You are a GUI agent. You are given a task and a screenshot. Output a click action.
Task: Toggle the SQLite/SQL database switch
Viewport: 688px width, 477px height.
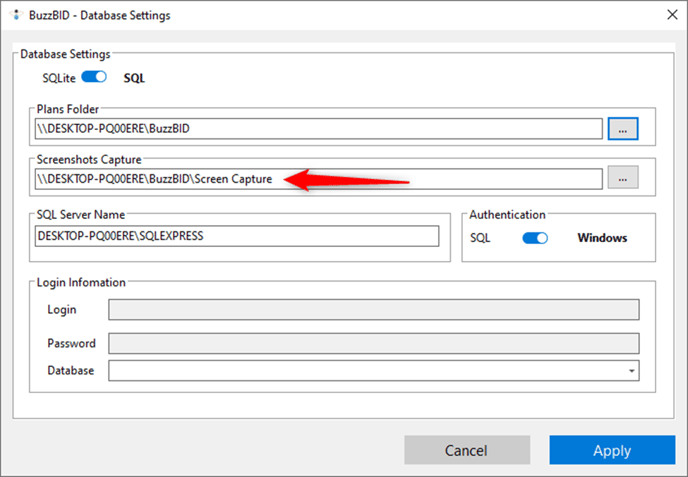pos(94,77)
